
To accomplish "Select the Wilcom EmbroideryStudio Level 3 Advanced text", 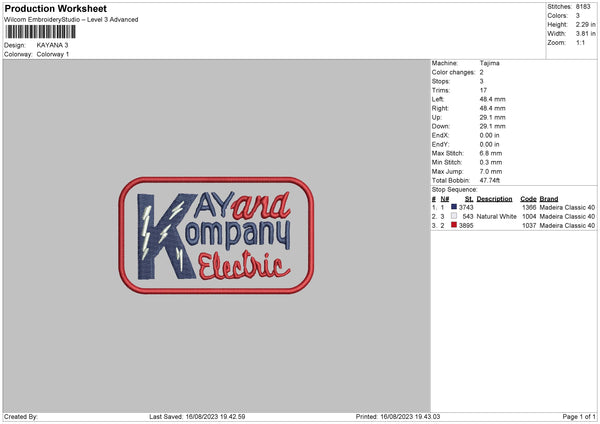I will click(71, 20).
